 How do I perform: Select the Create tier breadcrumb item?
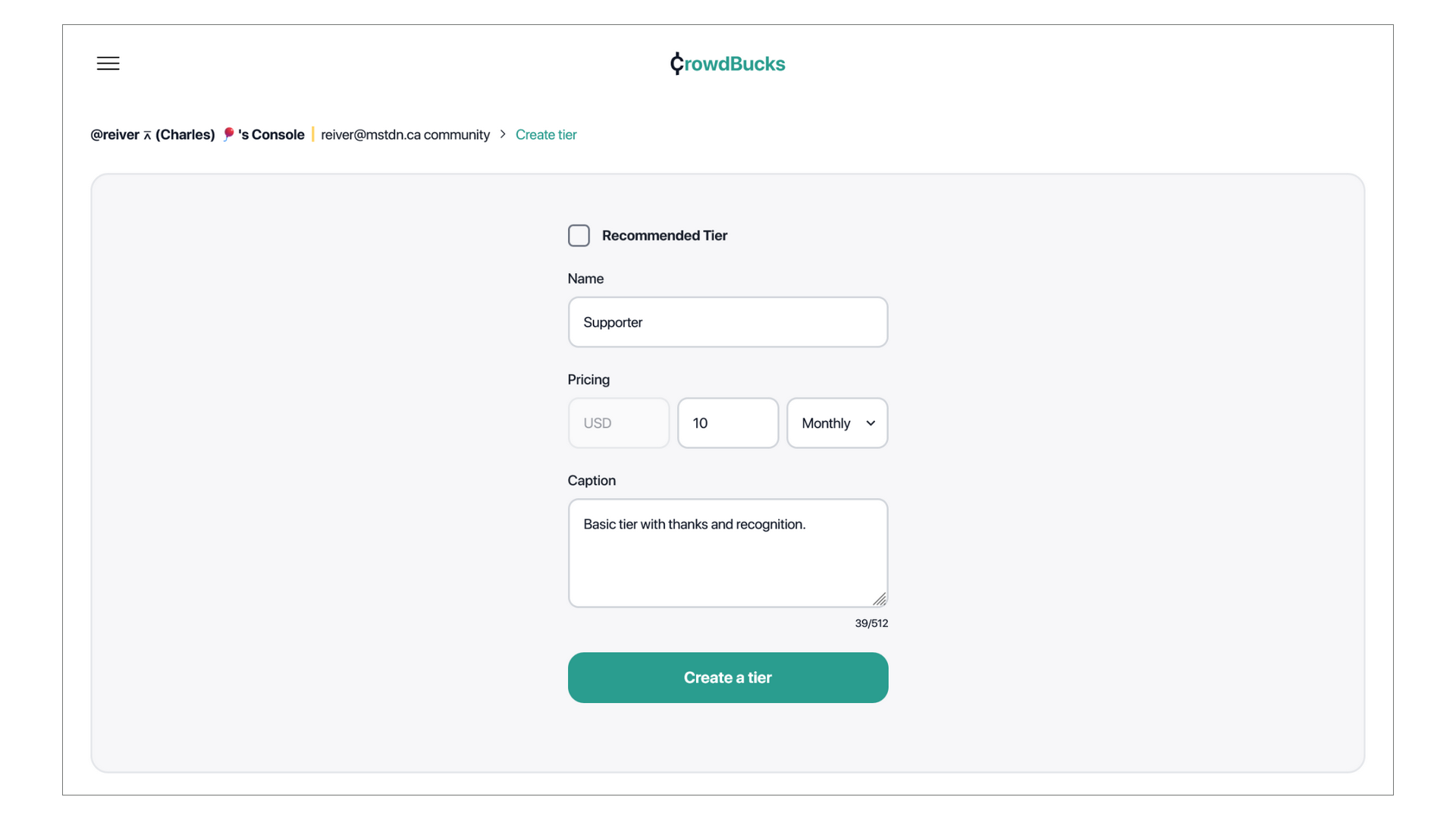coord(546,134)
